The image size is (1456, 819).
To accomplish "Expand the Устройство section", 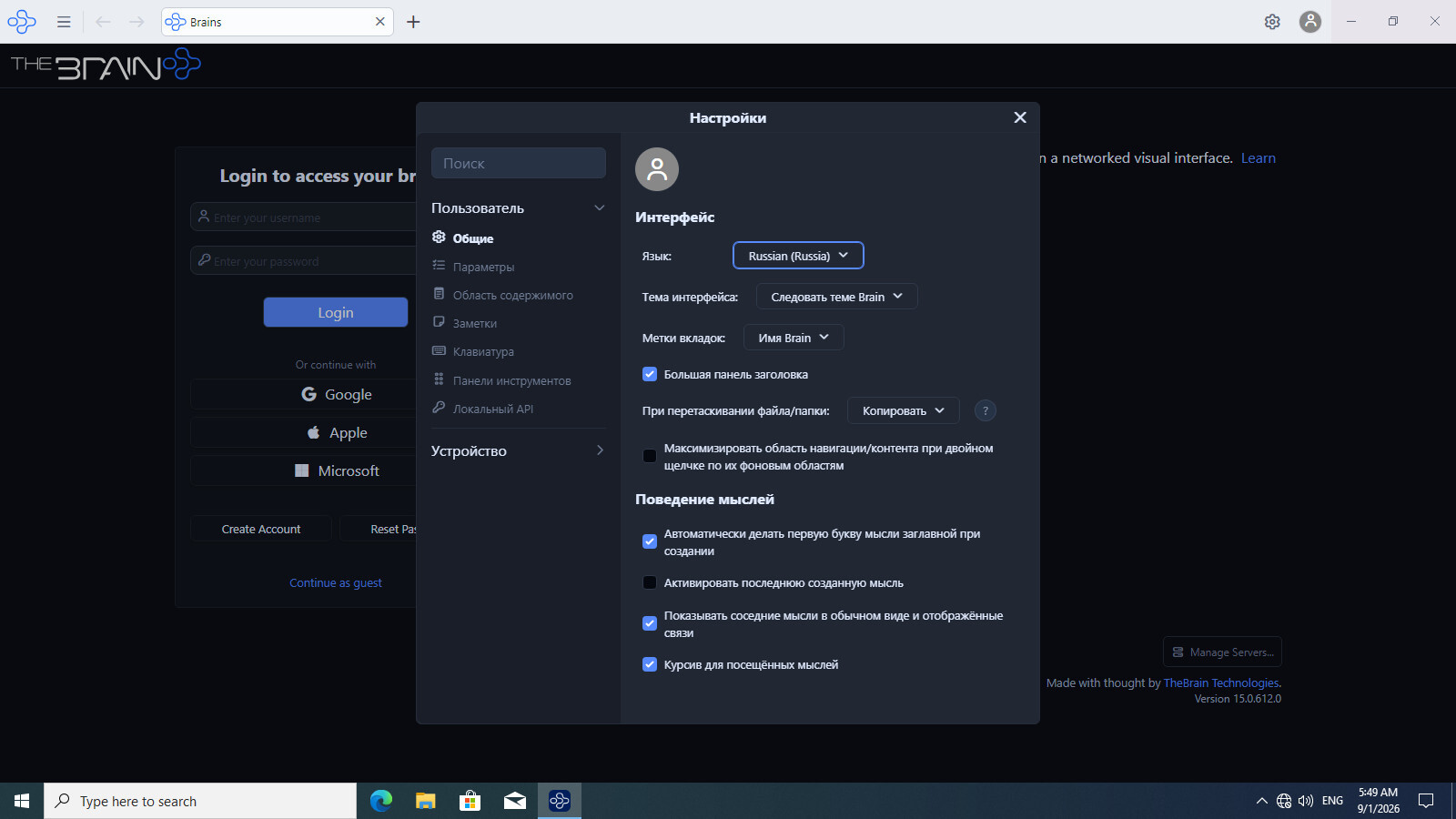I will pos(518,450).
